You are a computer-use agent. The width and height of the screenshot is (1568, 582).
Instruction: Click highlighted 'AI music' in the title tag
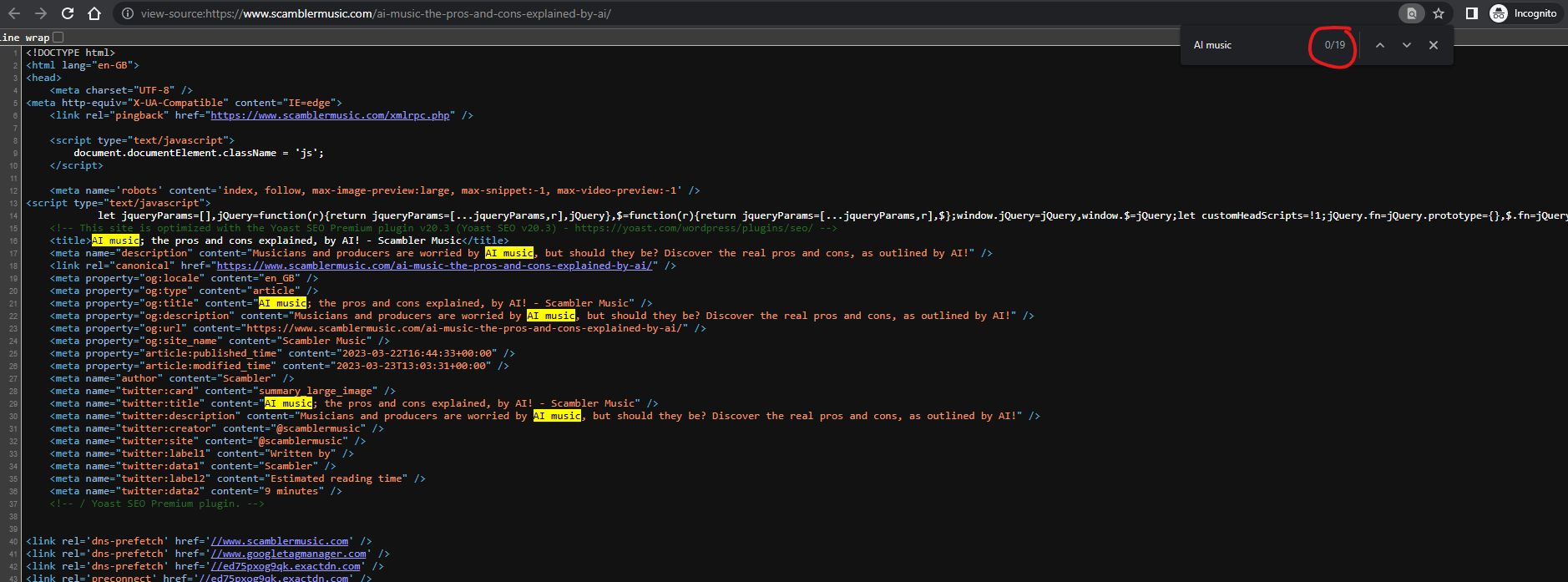coord(116,240)
